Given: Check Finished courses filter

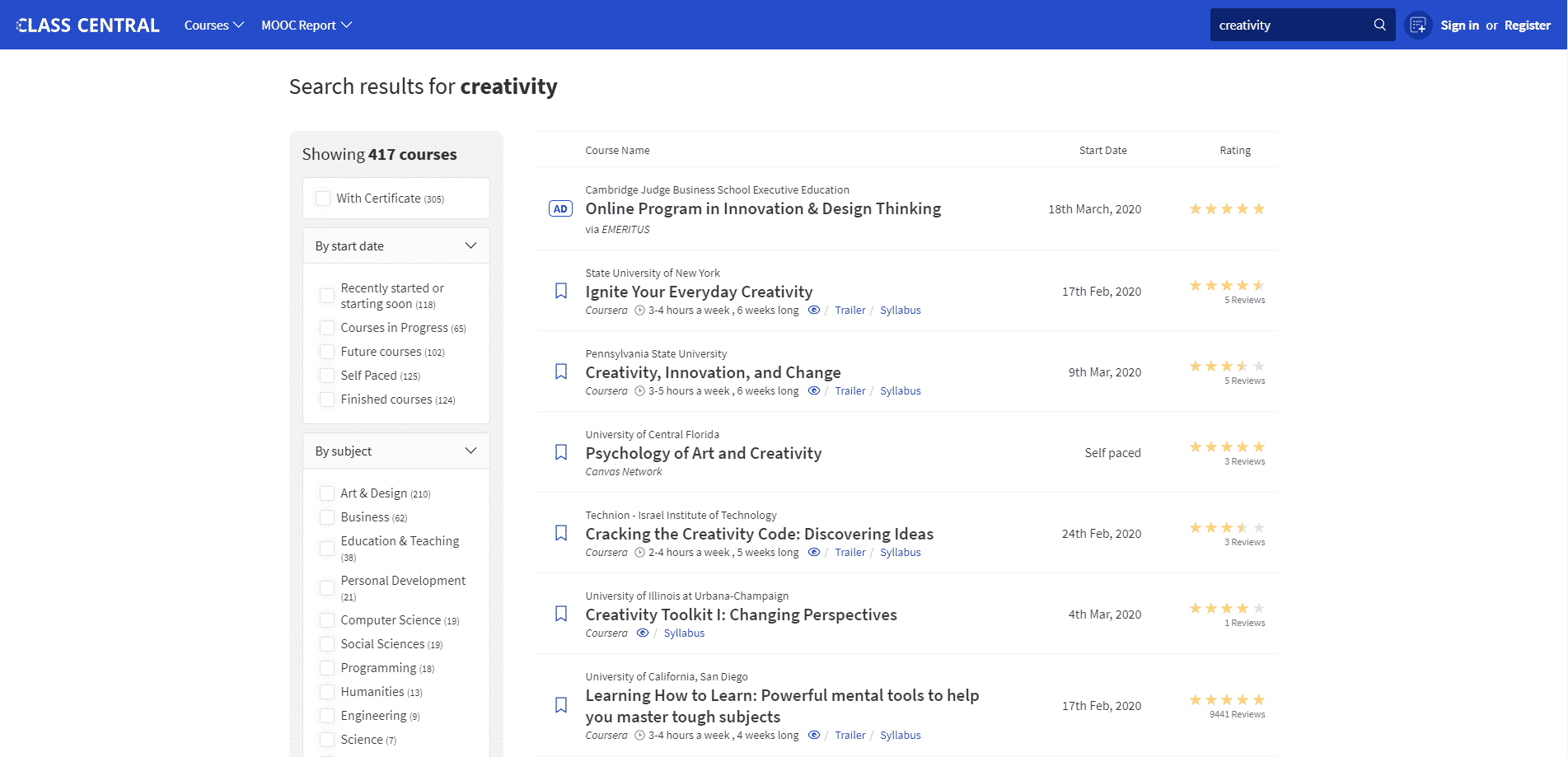Looking at the screenshot, I should 327,400.
